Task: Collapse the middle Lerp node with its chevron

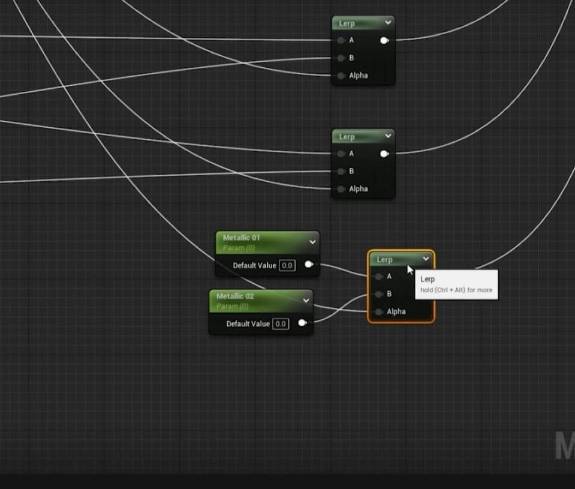Action: point(388,136)
